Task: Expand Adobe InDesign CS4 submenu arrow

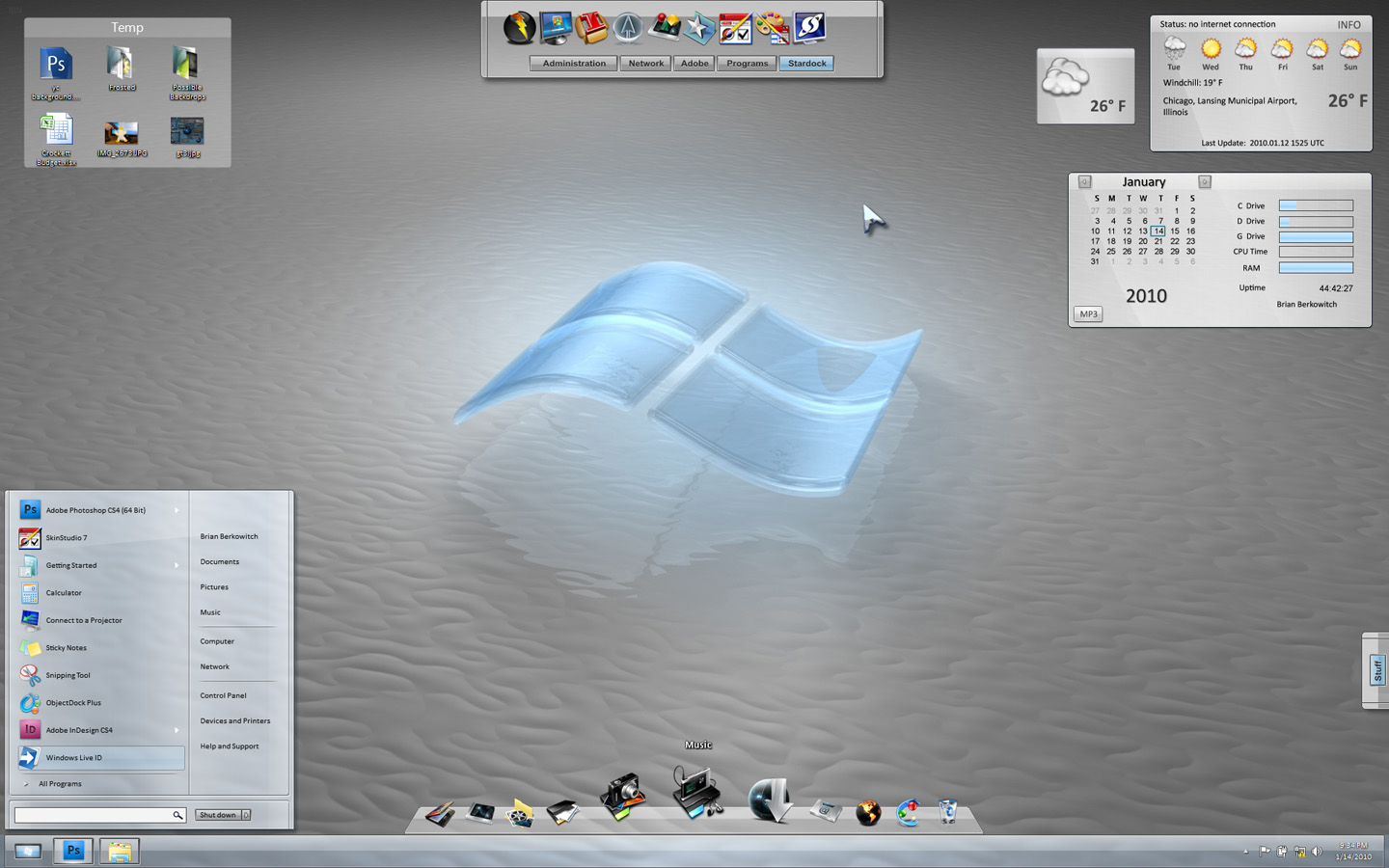Action: click(x=177, y=730)
